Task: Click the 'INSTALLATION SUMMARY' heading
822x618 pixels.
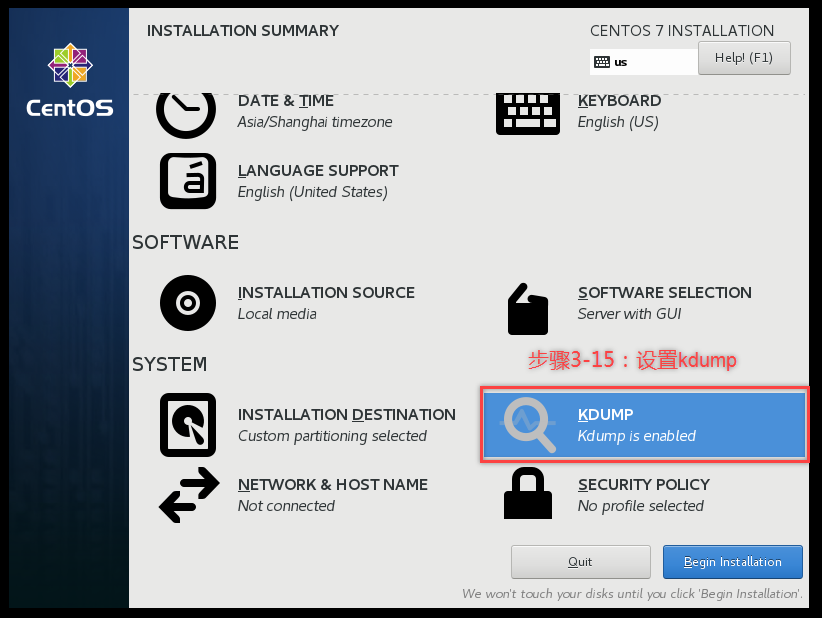Action: point(243,31)
